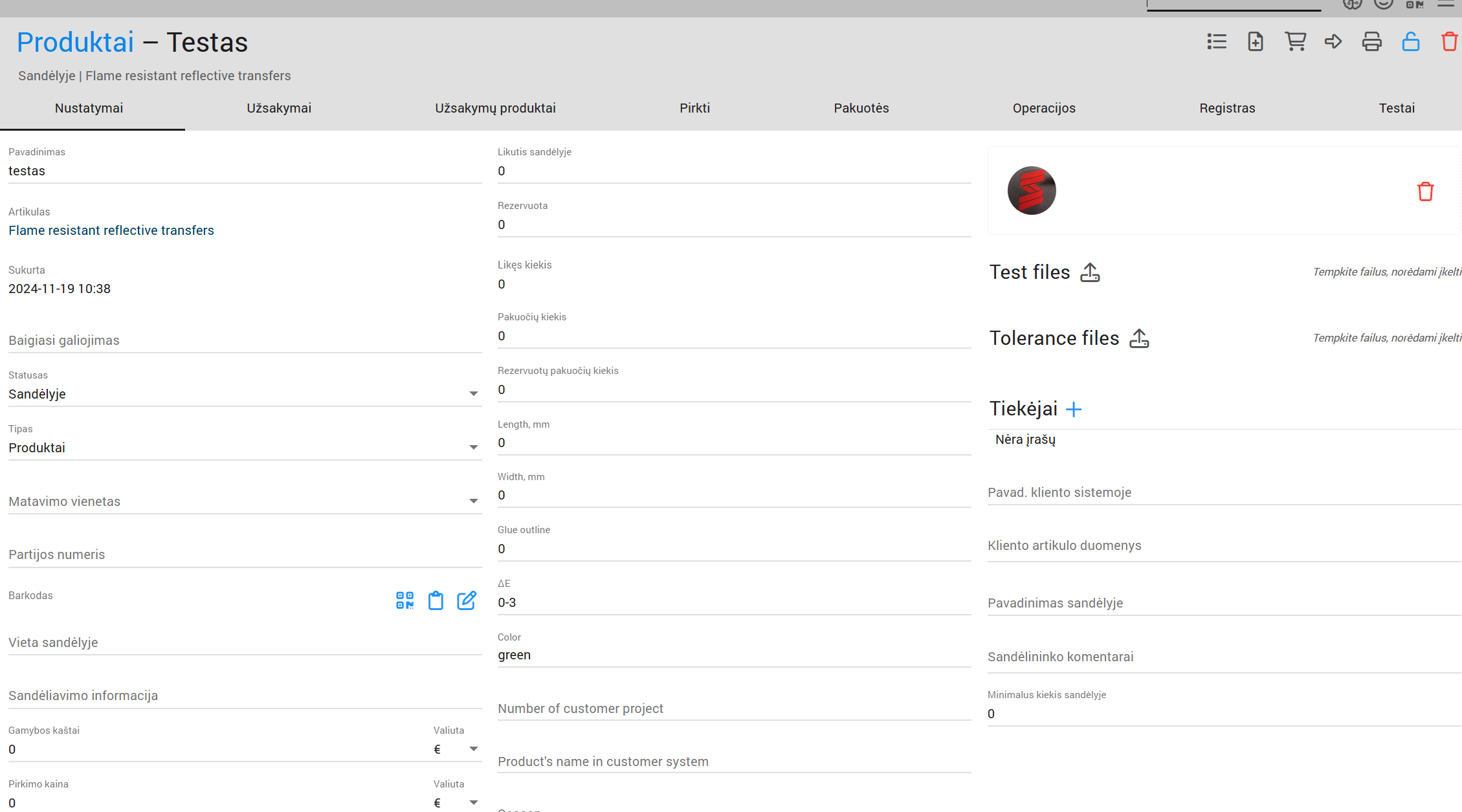This screenshot has height=812, width=1462.
Task: Delete the product image with trash icon
Action: click(x=1425, y=192)
